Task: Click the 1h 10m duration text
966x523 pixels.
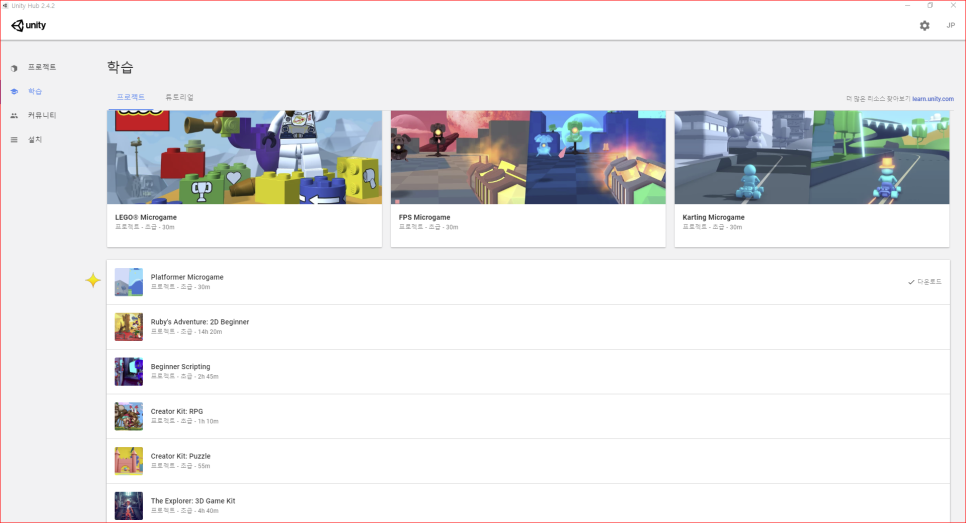Action: click(208, 421)
